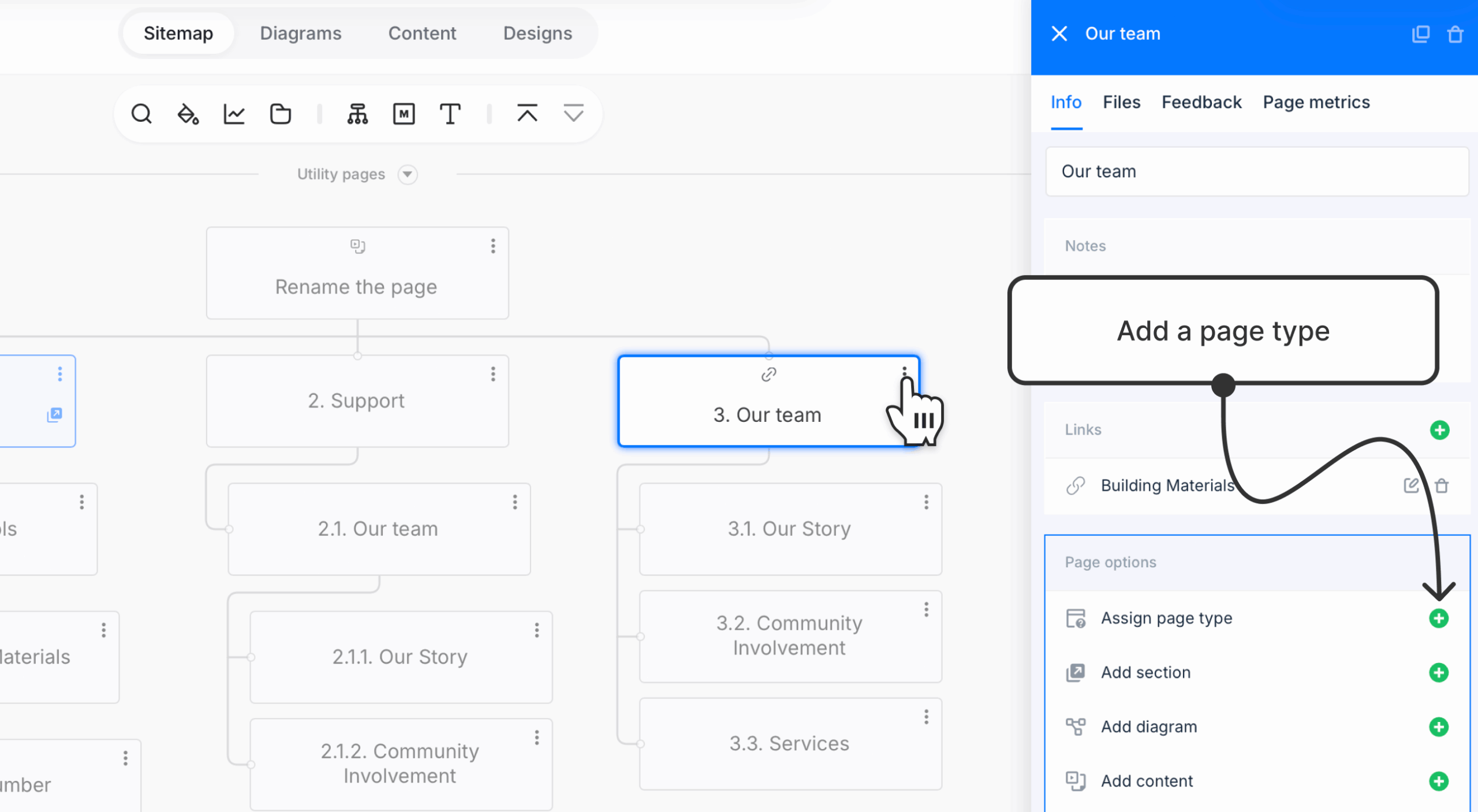Image resolution: width=1478 pixels, height=812 pixels.
Task: Click the Notes section label
Action: coord(1085,246)
